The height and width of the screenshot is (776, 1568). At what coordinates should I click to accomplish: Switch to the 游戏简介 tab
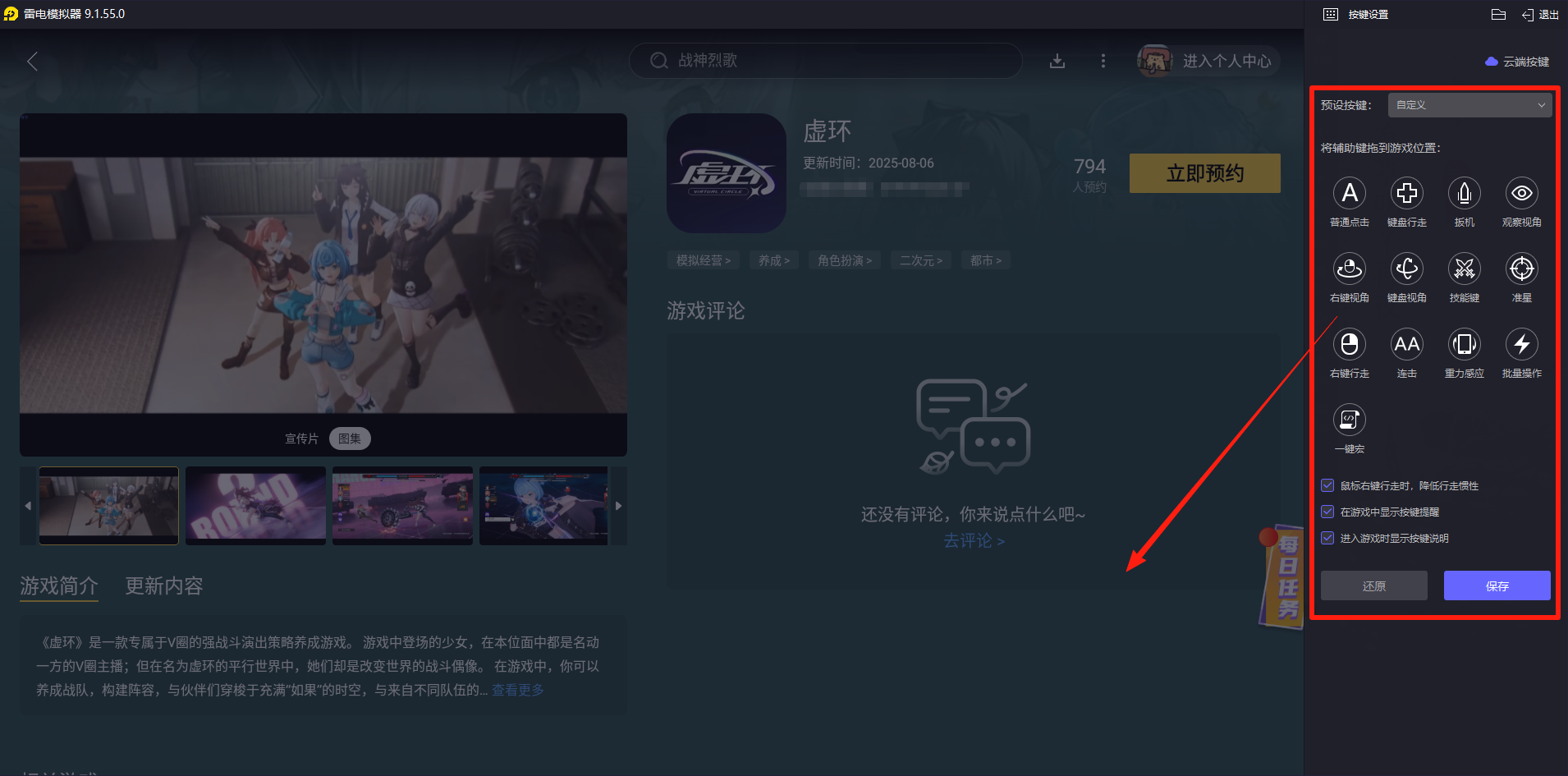[x=59, y=585]
